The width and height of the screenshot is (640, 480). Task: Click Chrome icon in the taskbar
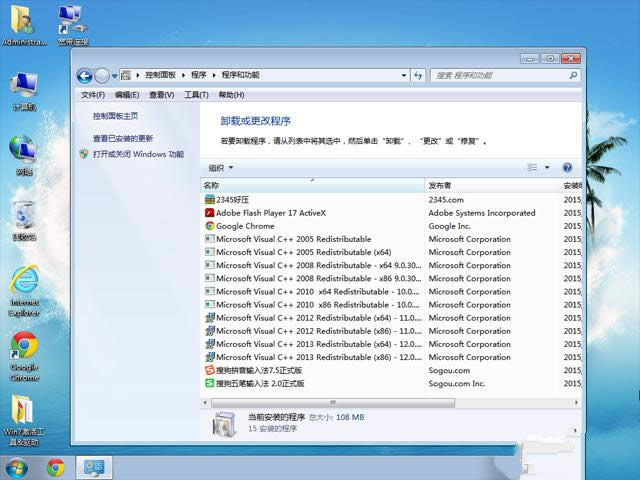(55, 467)
